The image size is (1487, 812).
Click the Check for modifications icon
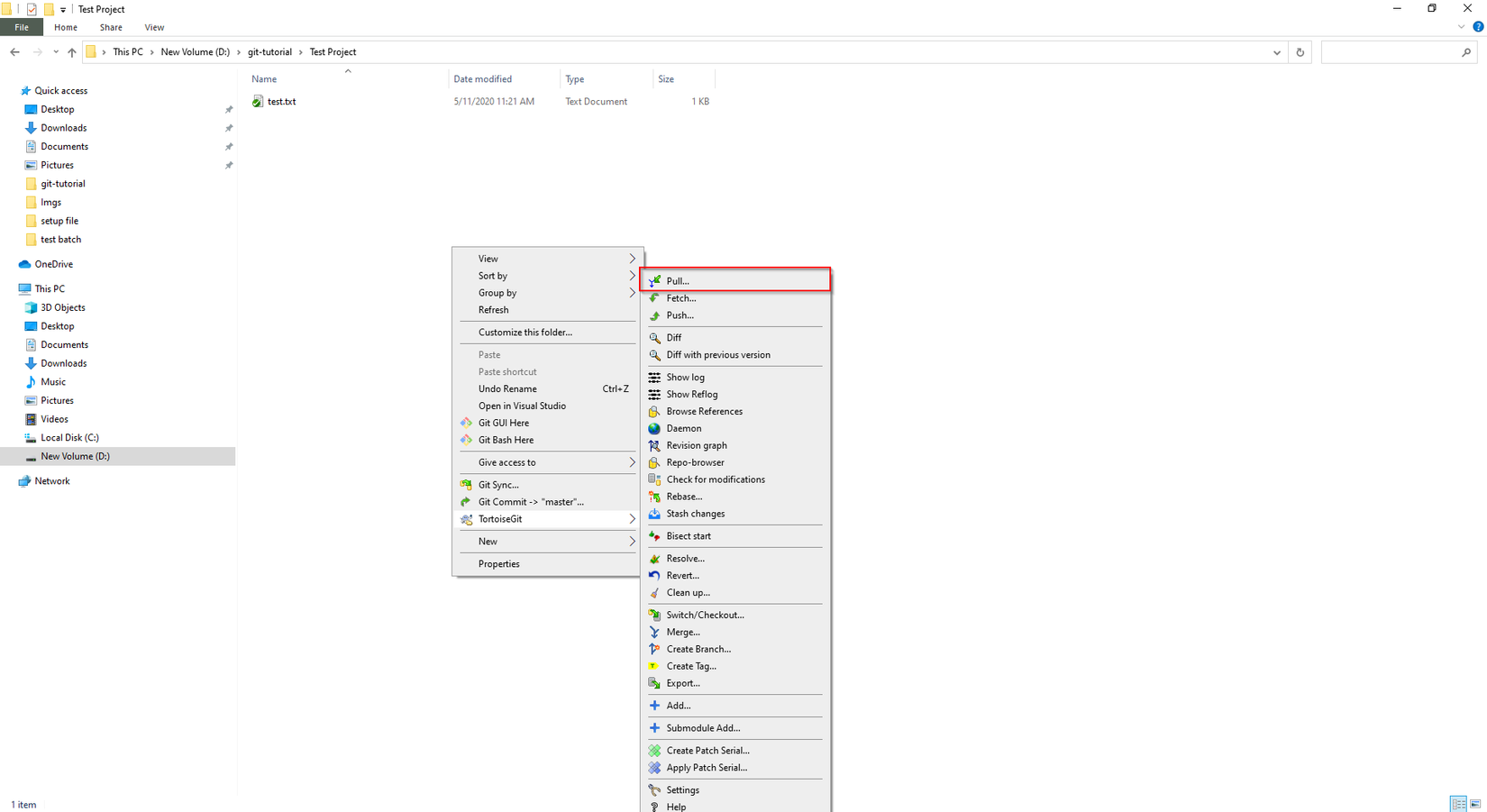[x=655, y=479]
